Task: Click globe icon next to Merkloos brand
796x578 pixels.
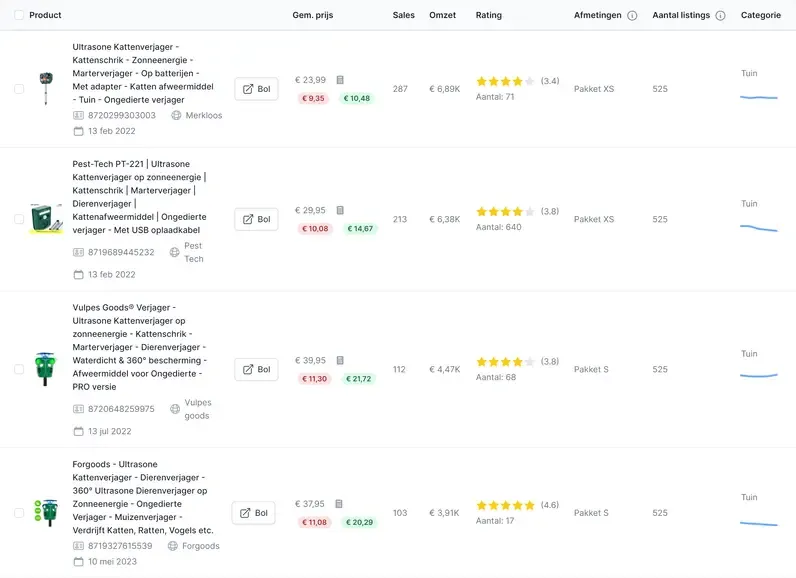Action: (176, 116)
